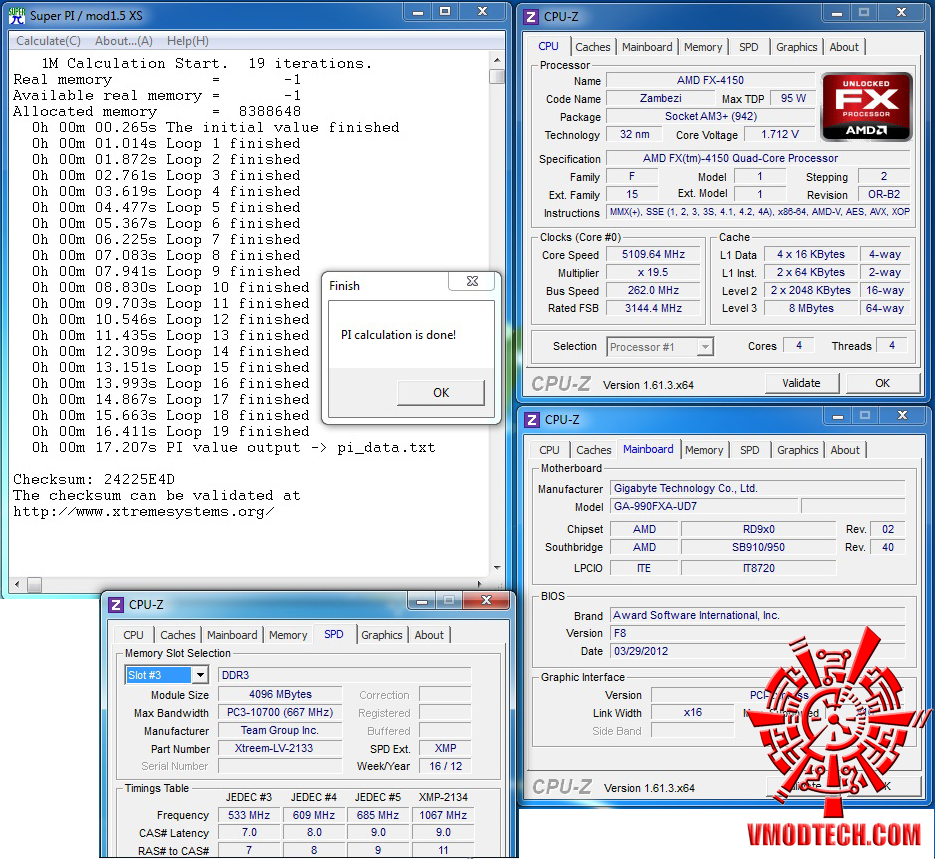Click the Core Speed value 5109.64 MHz
Screen dimensions: 935x859
pos(653,255)
